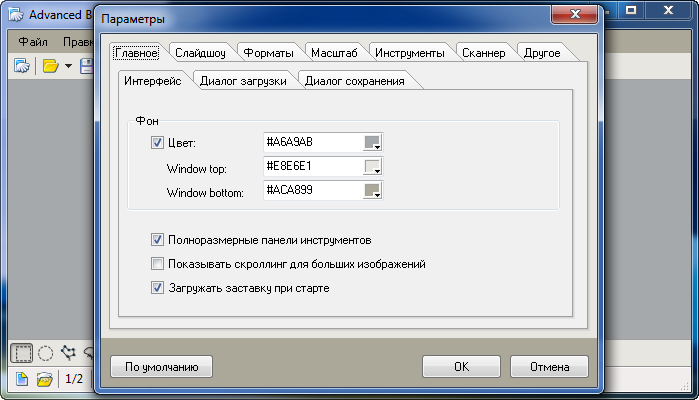The height and width of the screenshot is (400, 699).
Task: Click the blue page icon in status bar
Action: 22,379
